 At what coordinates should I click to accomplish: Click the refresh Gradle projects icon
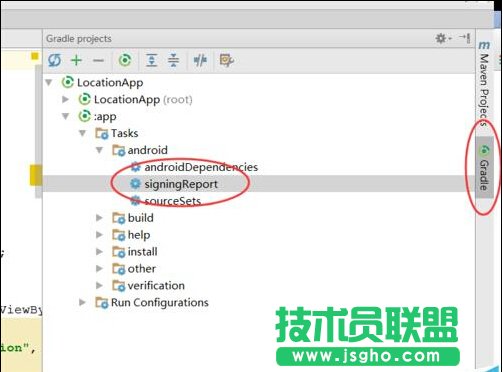(x=54, y=60)
